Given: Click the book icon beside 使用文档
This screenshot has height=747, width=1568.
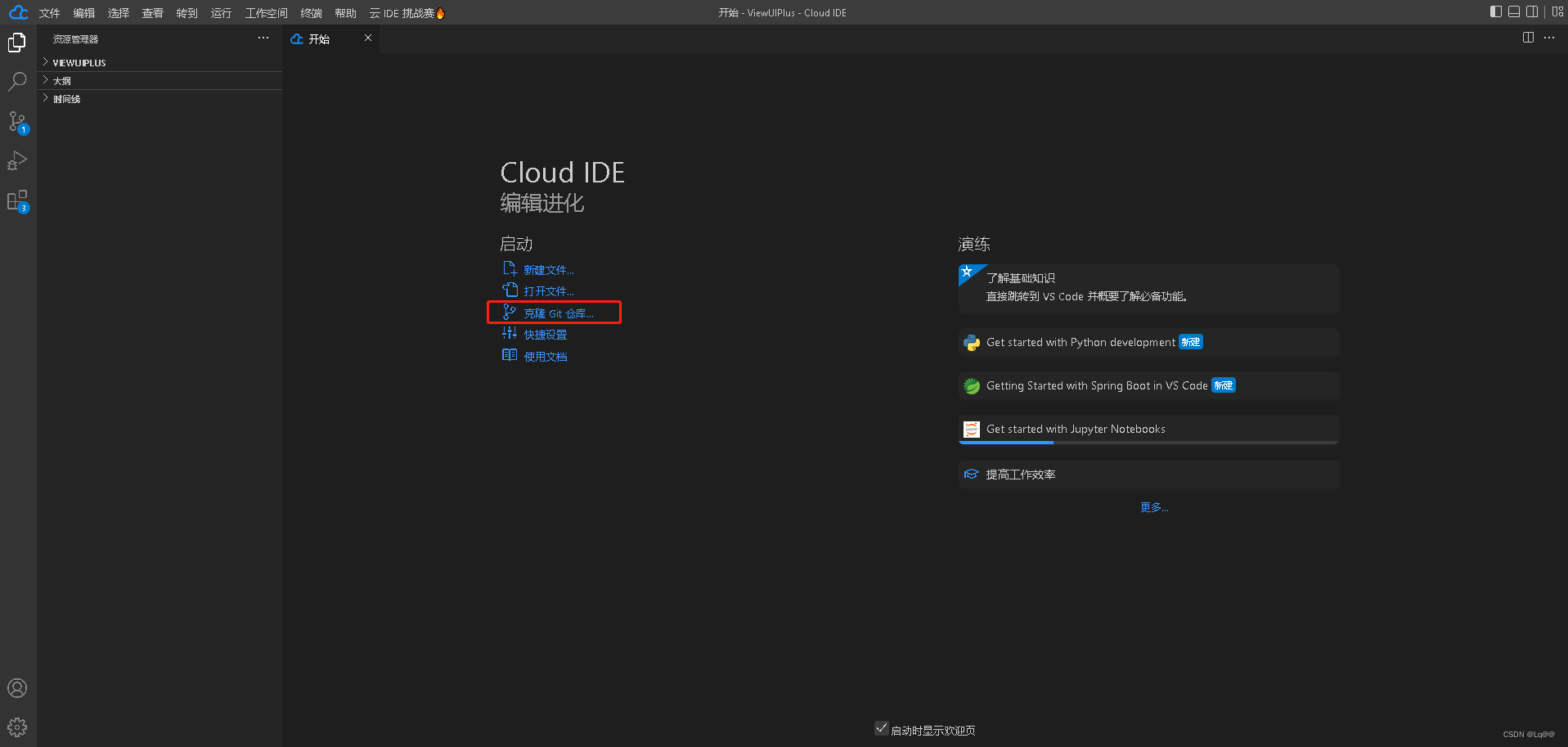Looking at the screenshot, I should (x=510, y=356).
